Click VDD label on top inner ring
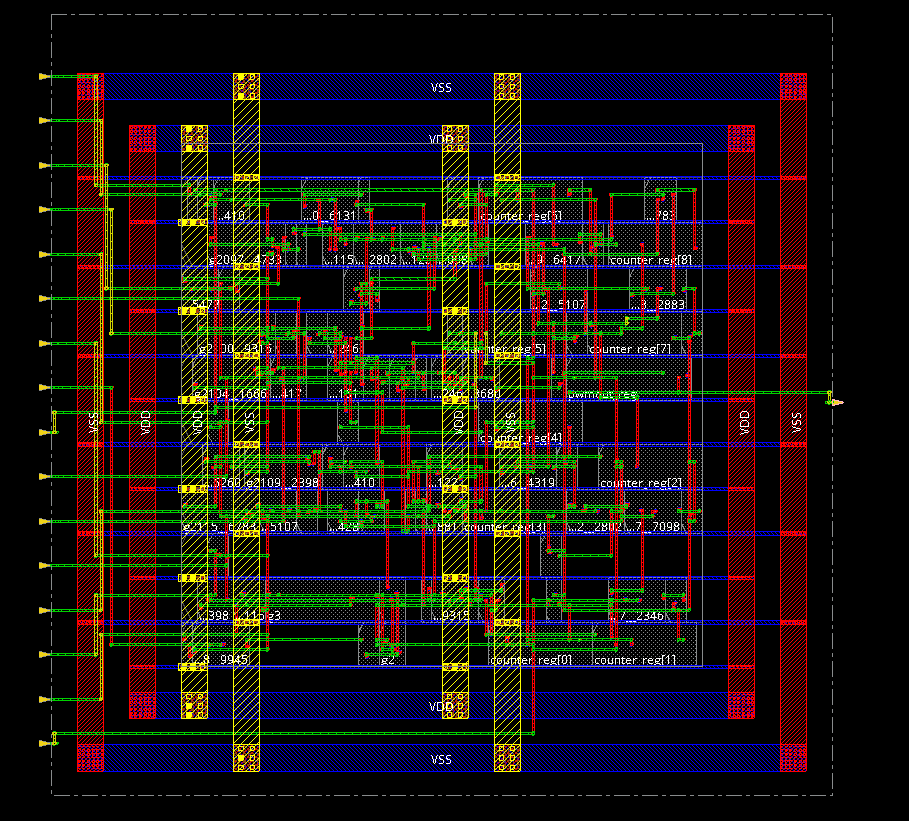The height and width of the screenshot is (821, 909). point(441,140)
